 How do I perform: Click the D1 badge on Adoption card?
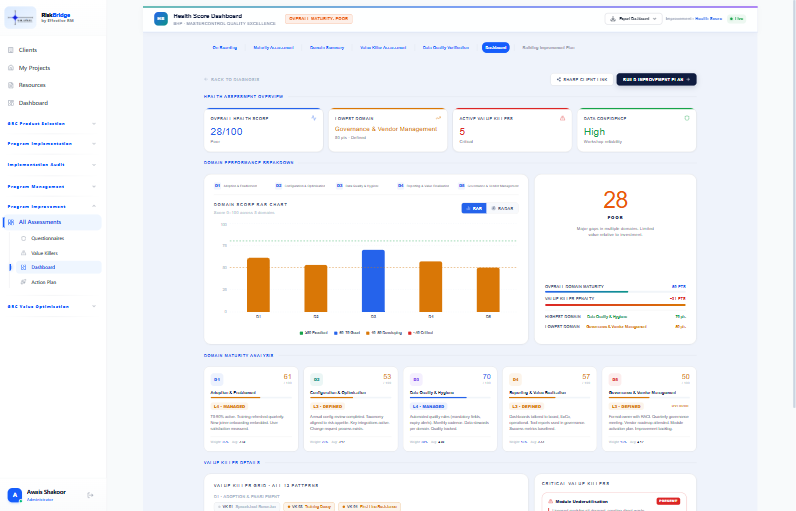click(x=217, y=380)
